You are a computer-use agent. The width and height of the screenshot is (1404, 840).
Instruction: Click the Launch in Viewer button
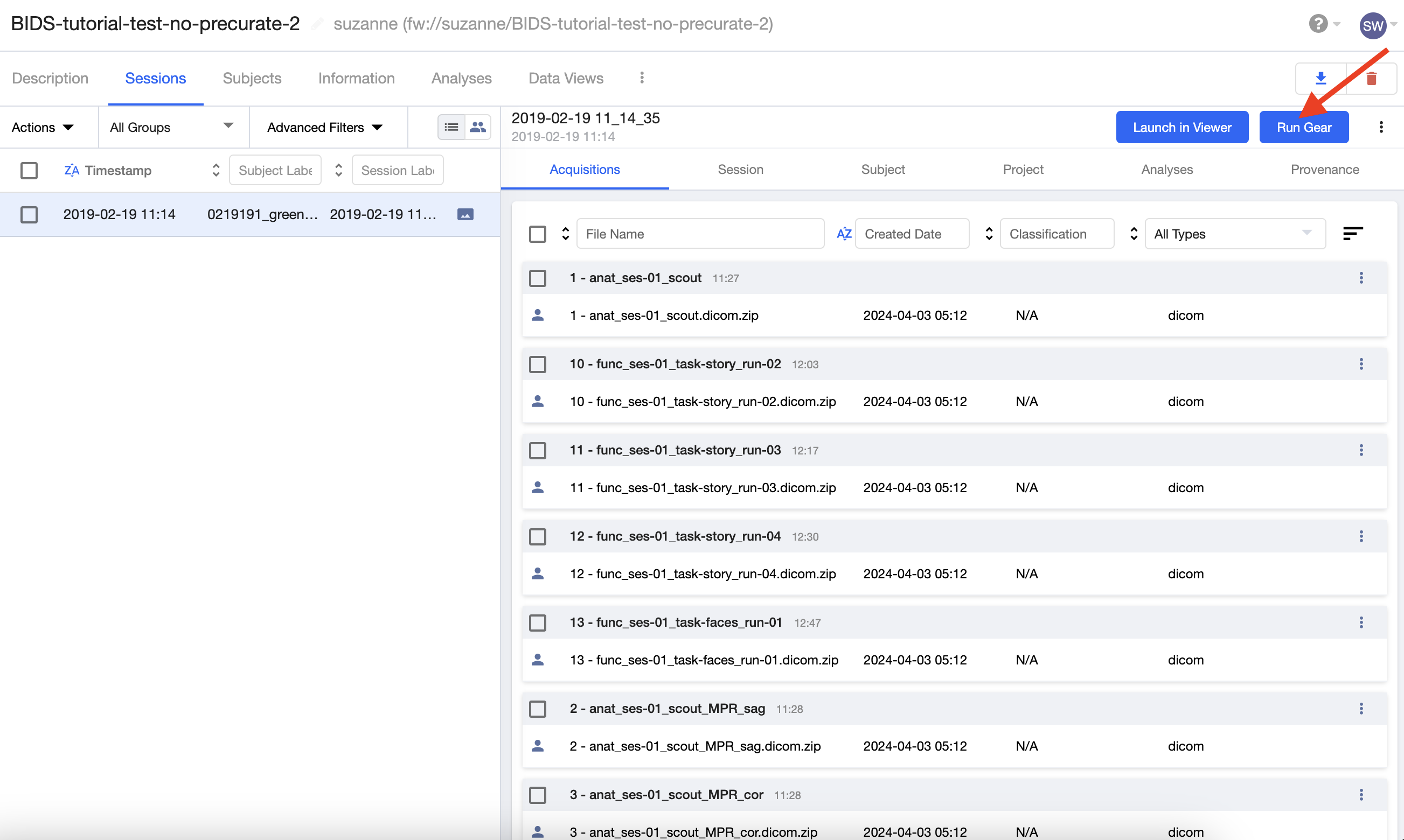coord(1181,127)
